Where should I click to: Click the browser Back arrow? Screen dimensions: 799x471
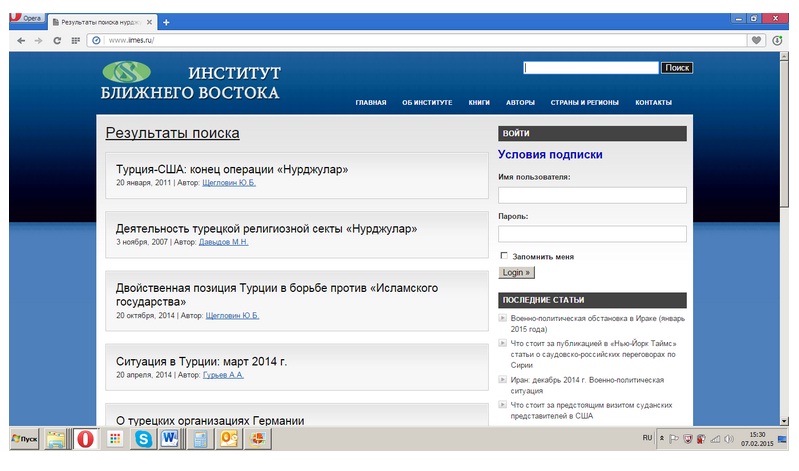pos(21,40)
